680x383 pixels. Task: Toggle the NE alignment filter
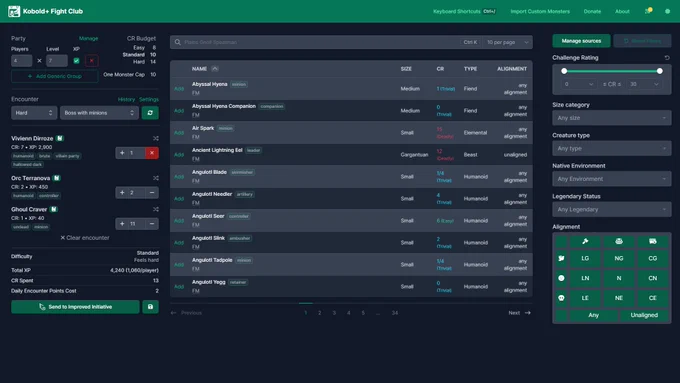[619, 298]
